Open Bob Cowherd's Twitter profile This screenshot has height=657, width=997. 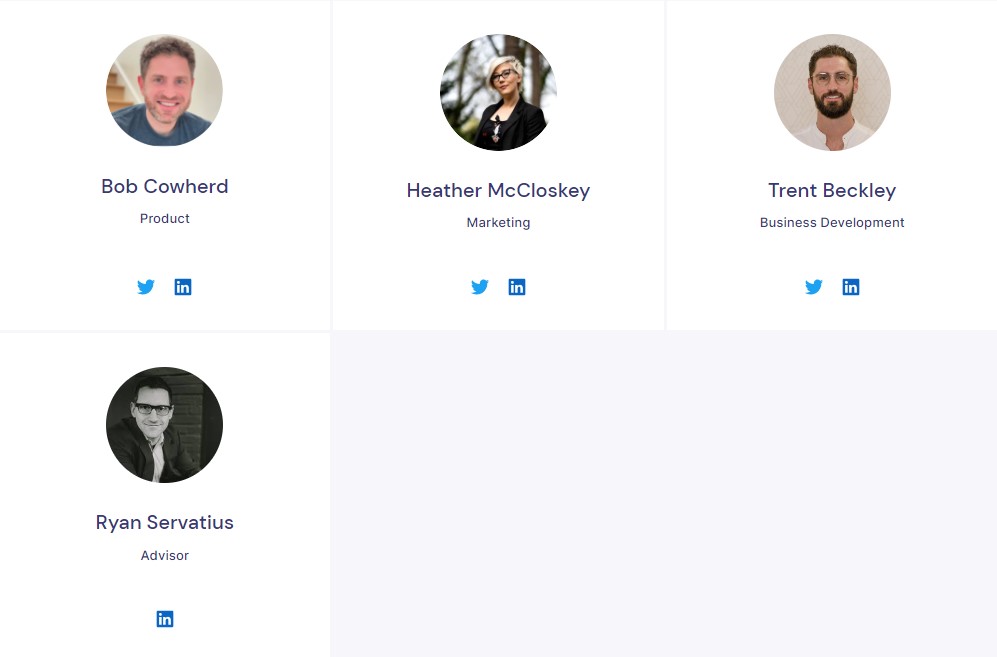[146, 287]
